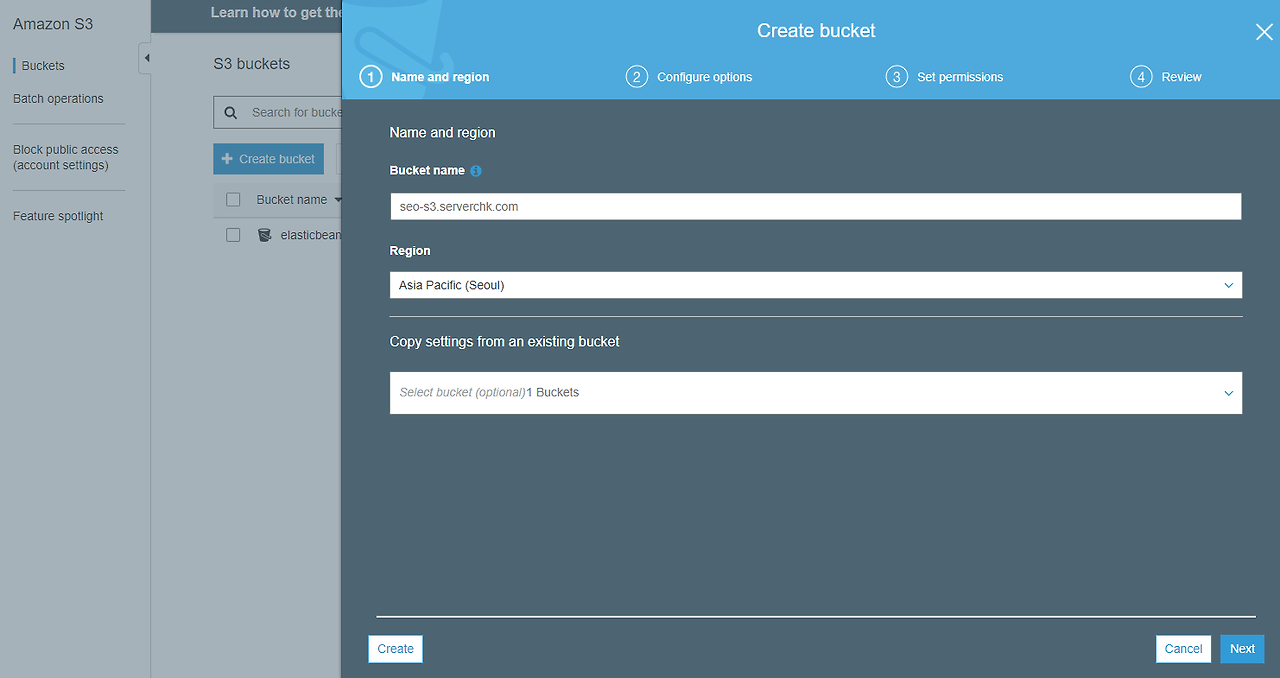This screenshot has width=1280, height=678.
Task: Click the elasticbean bucket icon
Action: click(265, 235)
